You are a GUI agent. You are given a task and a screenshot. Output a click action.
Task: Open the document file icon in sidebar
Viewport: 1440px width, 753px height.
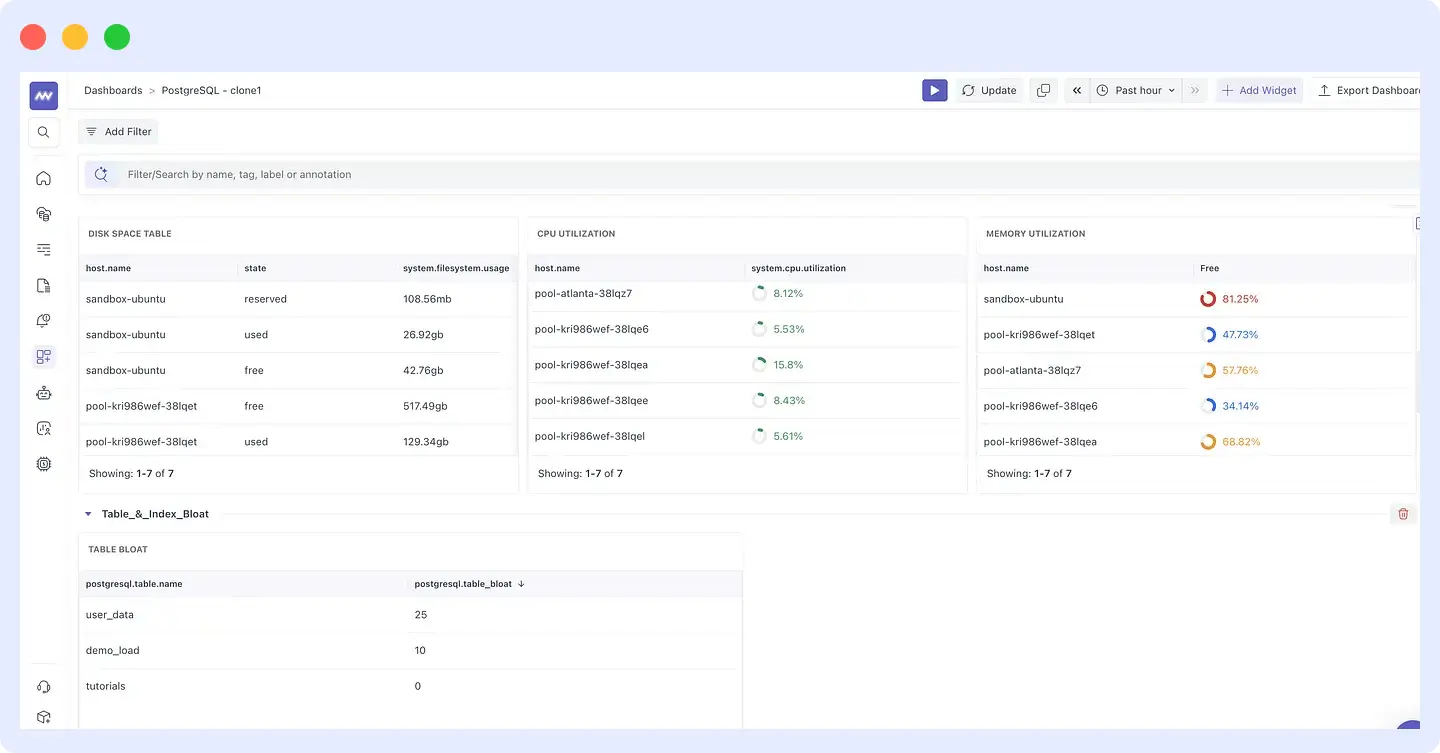43,285
